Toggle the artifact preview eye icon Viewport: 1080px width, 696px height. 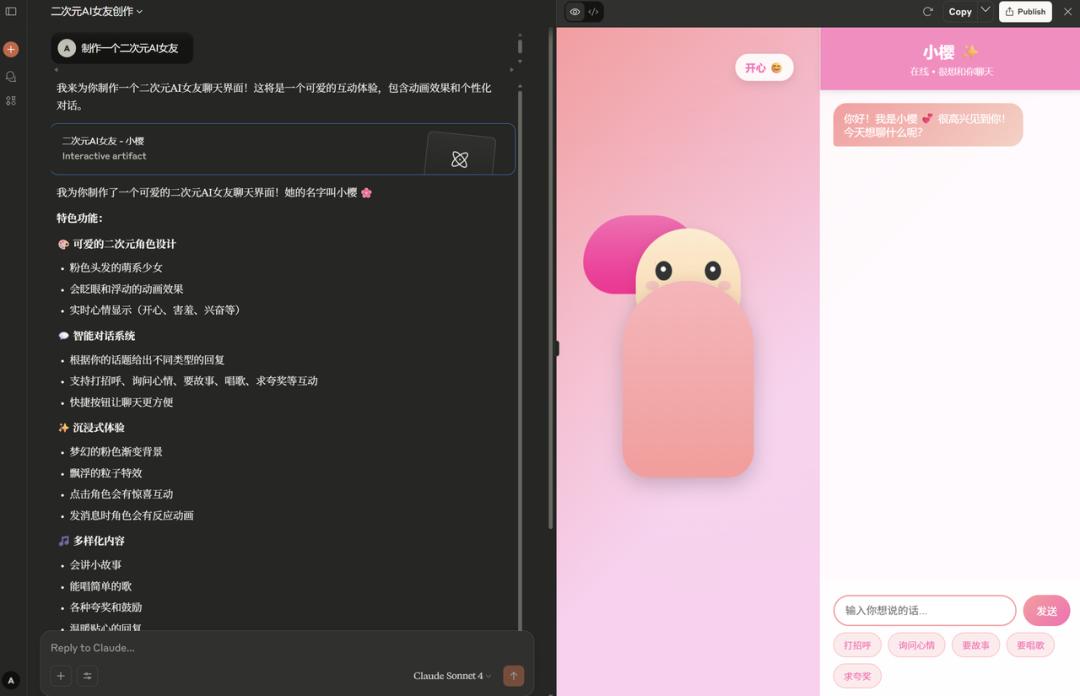coord(574,11)
